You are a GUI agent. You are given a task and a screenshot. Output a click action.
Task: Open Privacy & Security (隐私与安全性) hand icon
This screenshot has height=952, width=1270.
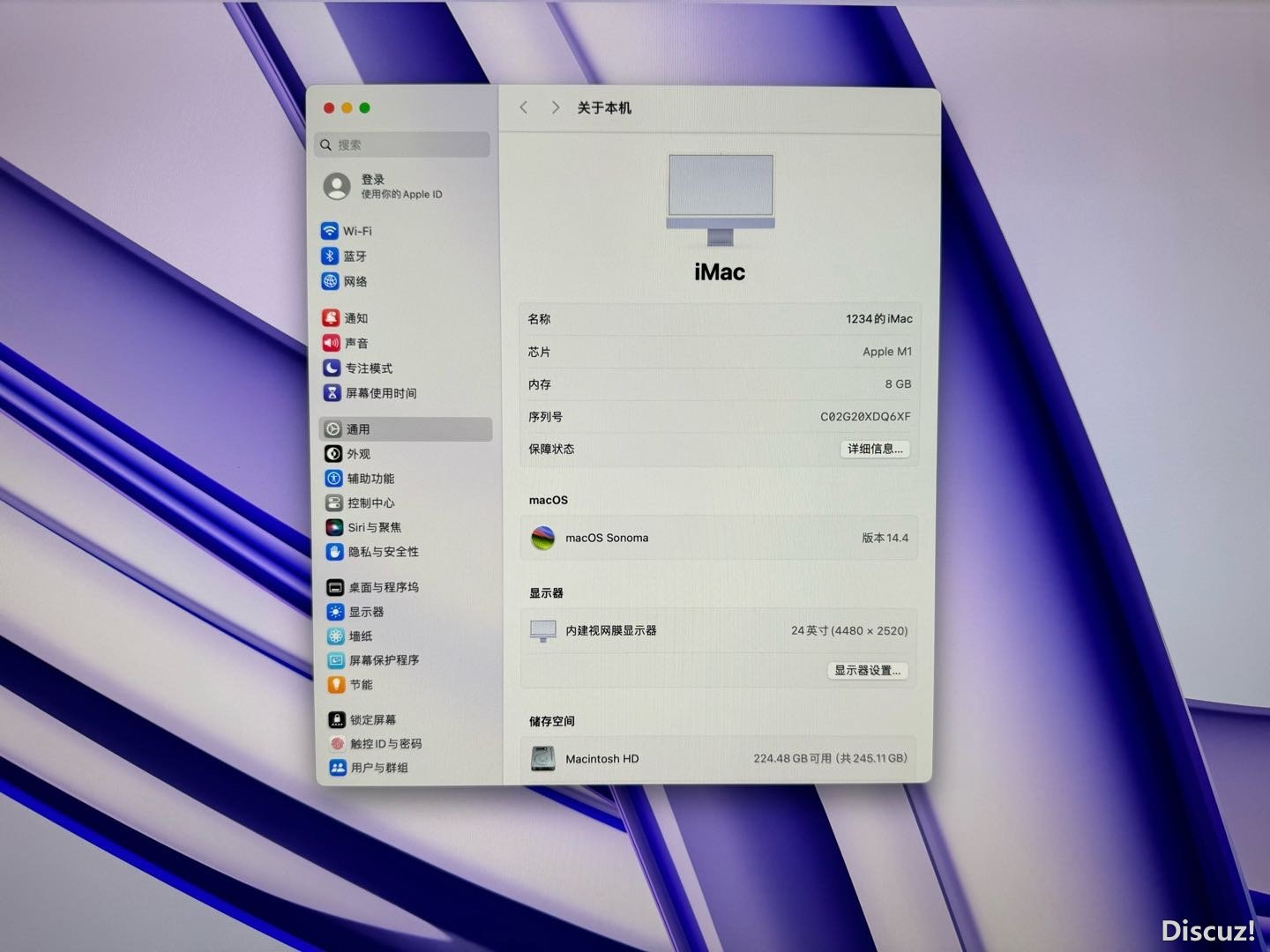pyautogui.click(x=335, y=552)
